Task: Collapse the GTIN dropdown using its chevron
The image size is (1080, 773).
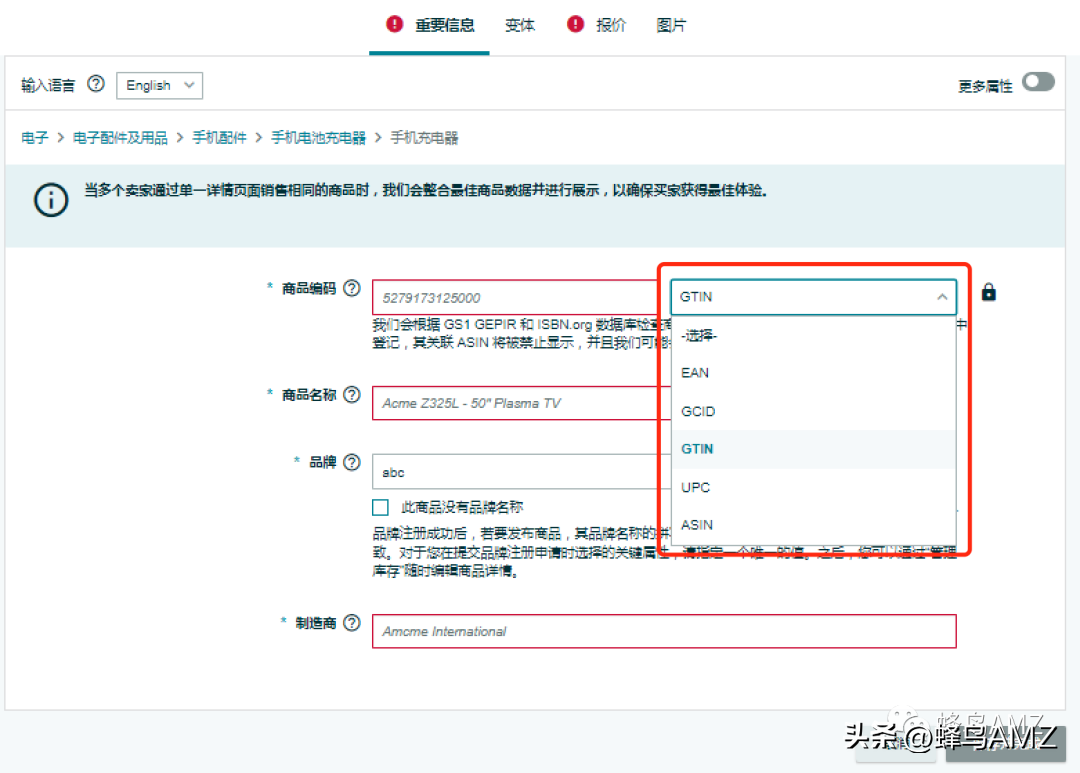Action: (x=941, y=297)
